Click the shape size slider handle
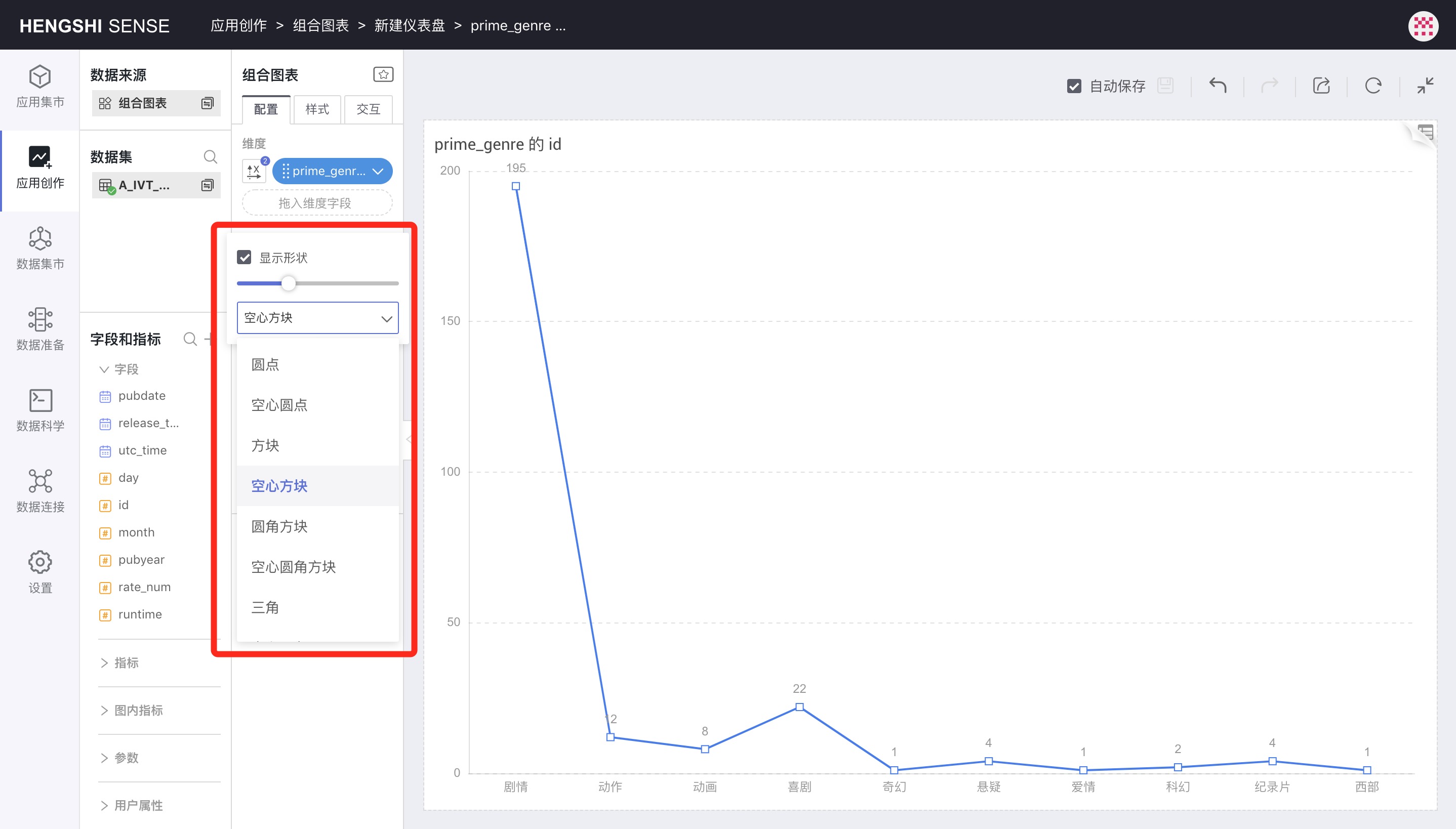1456x829 pixels. tap(289, 283)
